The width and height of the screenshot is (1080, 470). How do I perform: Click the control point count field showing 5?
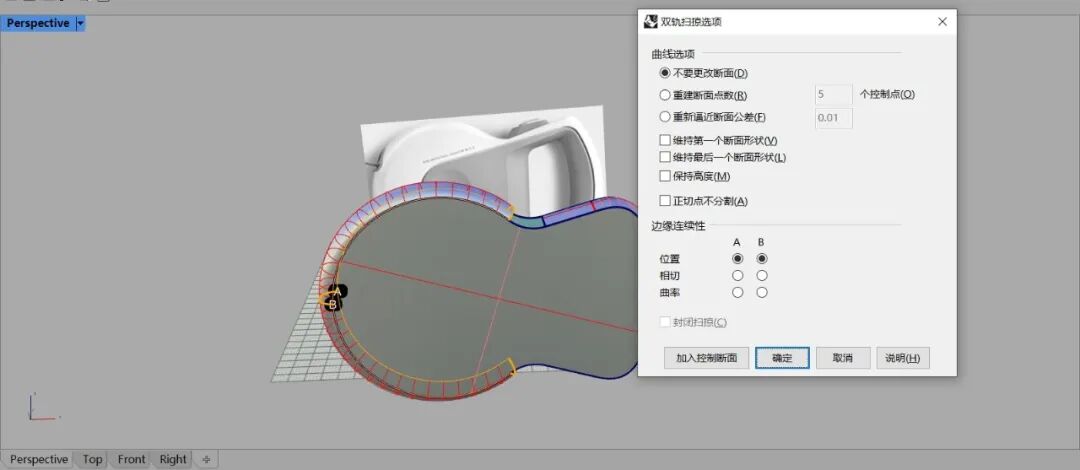[x=833, y=95]
